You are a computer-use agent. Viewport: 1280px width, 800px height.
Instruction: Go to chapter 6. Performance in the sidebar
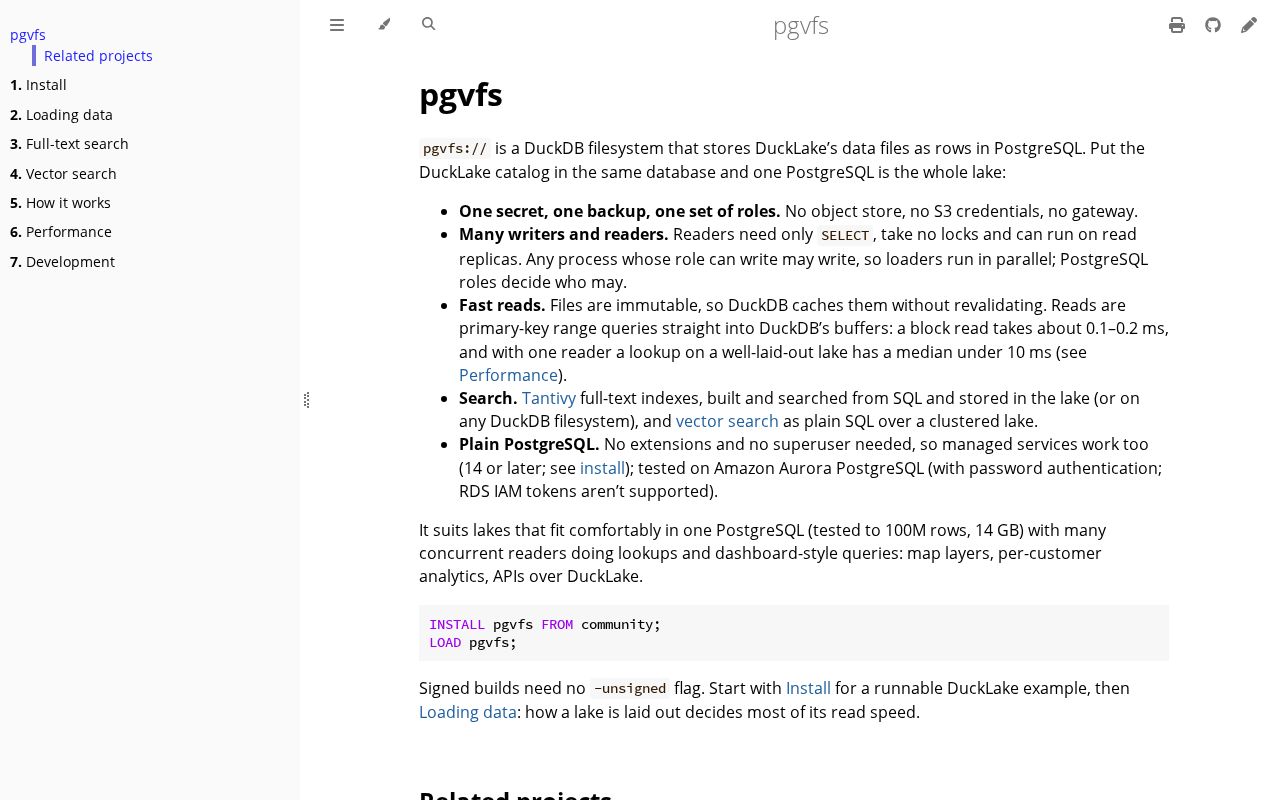[61, 232]
